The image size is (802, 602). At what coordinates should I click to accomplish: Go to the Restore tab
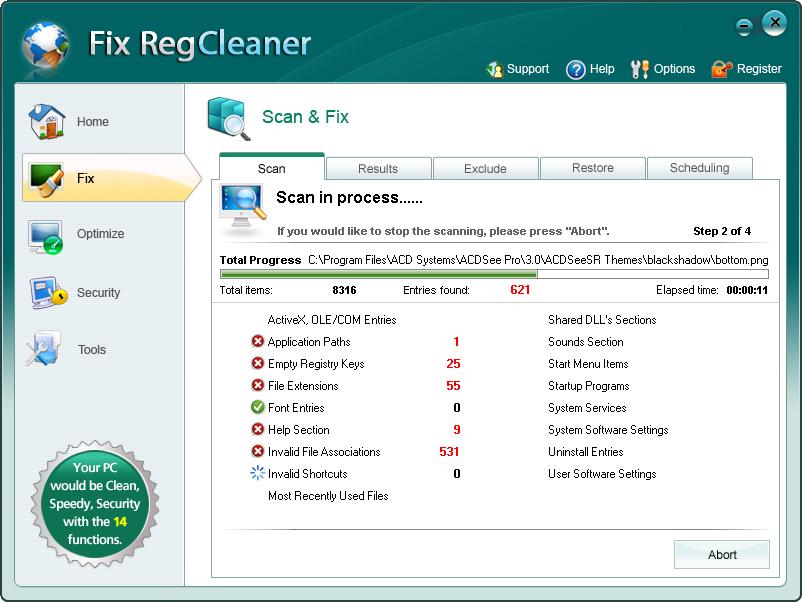point(593,168)
